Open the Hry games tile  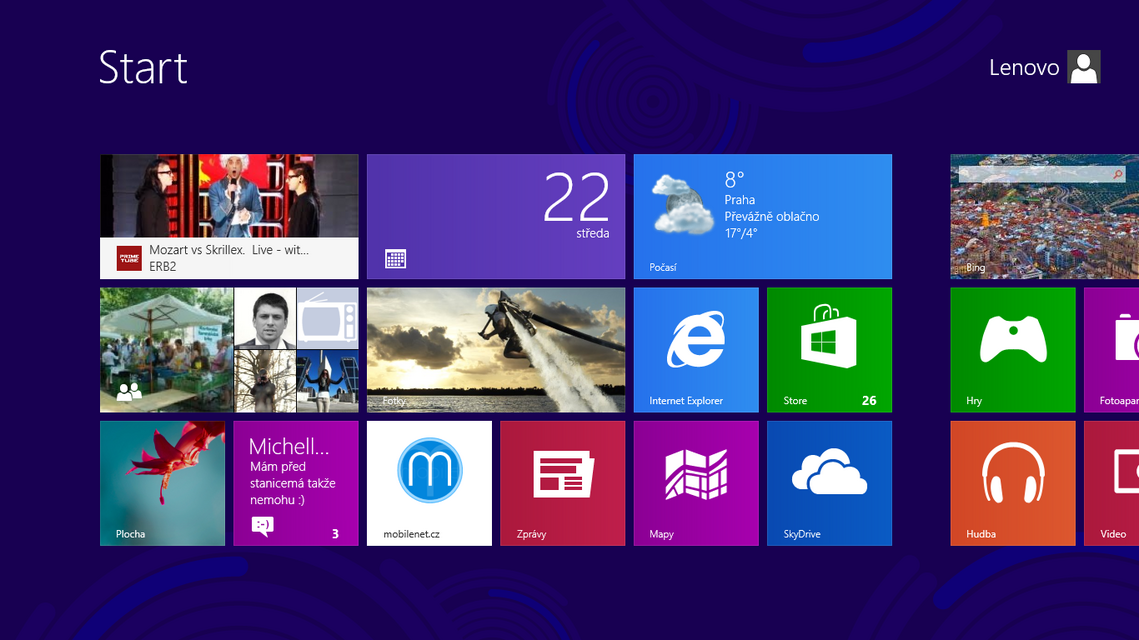click(x=1012, y=349)
